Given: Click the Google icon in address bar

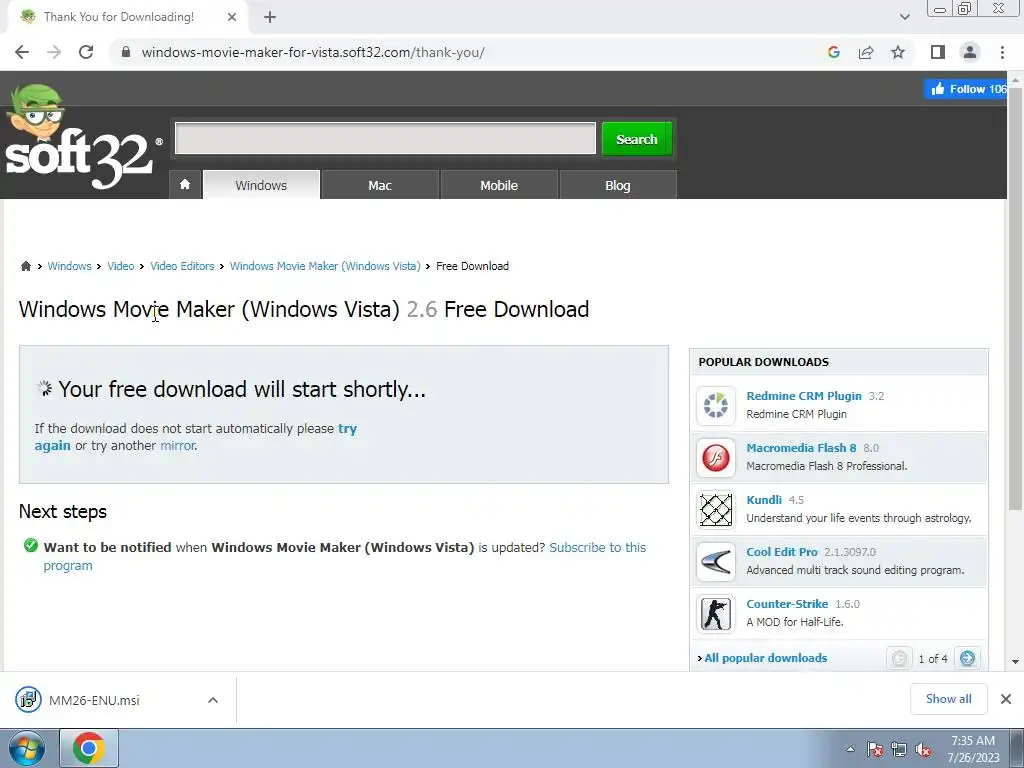Looking at the screenshot, I should [x=833, y=52].
